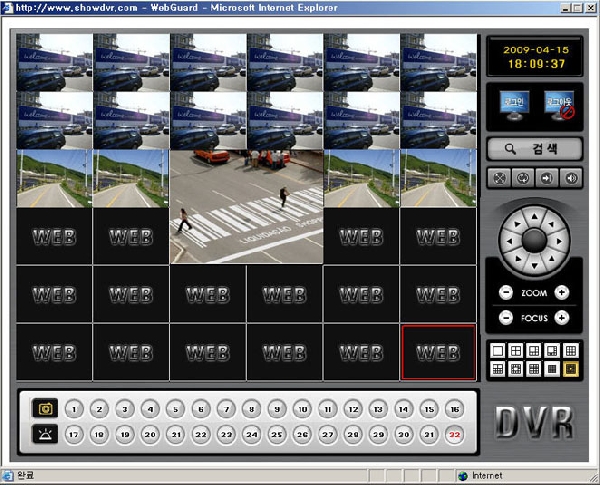This screenshot has height=485, width=600.
Task: Click the yellow camera icon
Action: [45, 409]
